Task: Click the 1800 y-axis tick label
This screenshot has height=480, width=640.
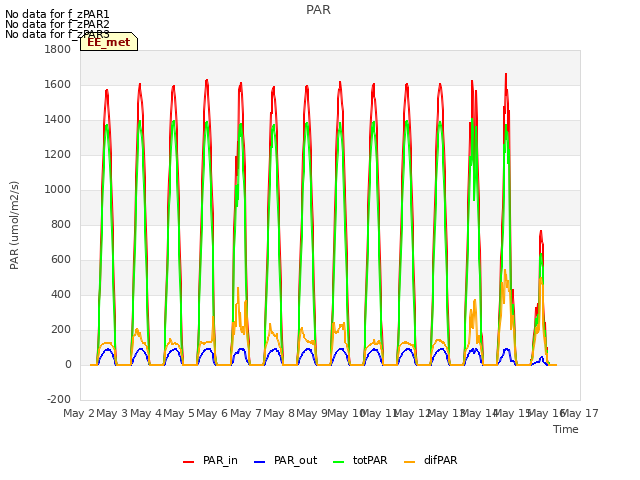Action: click(x=58, y=49)
